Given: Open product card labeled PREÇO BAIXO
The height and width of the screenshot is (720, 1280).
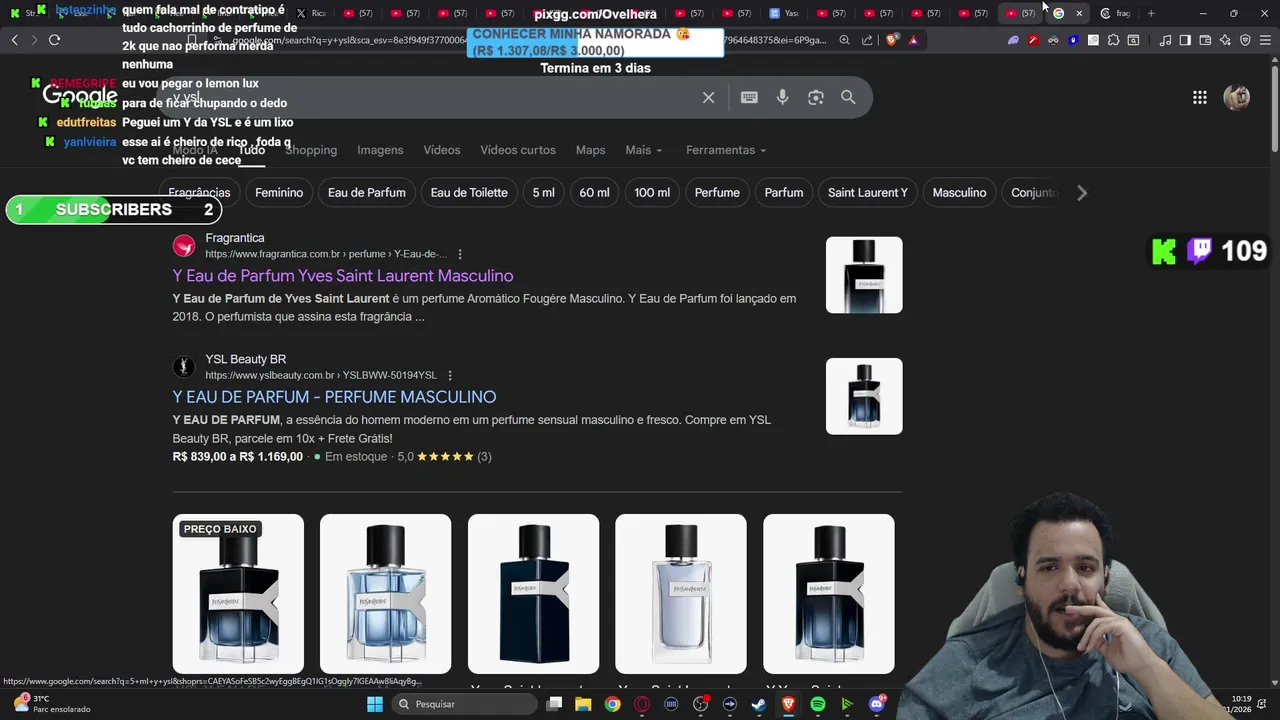Looking at the screenshot, I should (238, 594).
